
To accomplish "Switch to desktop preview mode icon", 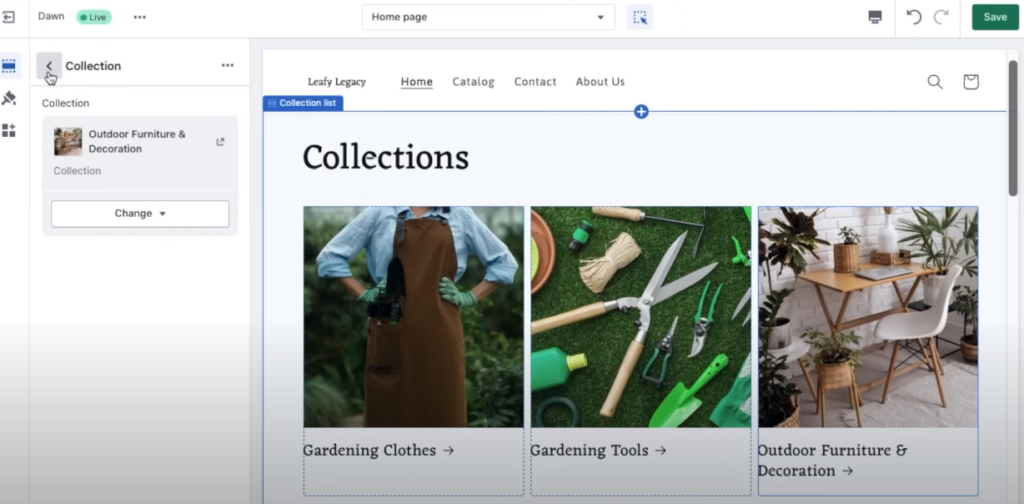I will pyautogui.click(x=875, y=17).
